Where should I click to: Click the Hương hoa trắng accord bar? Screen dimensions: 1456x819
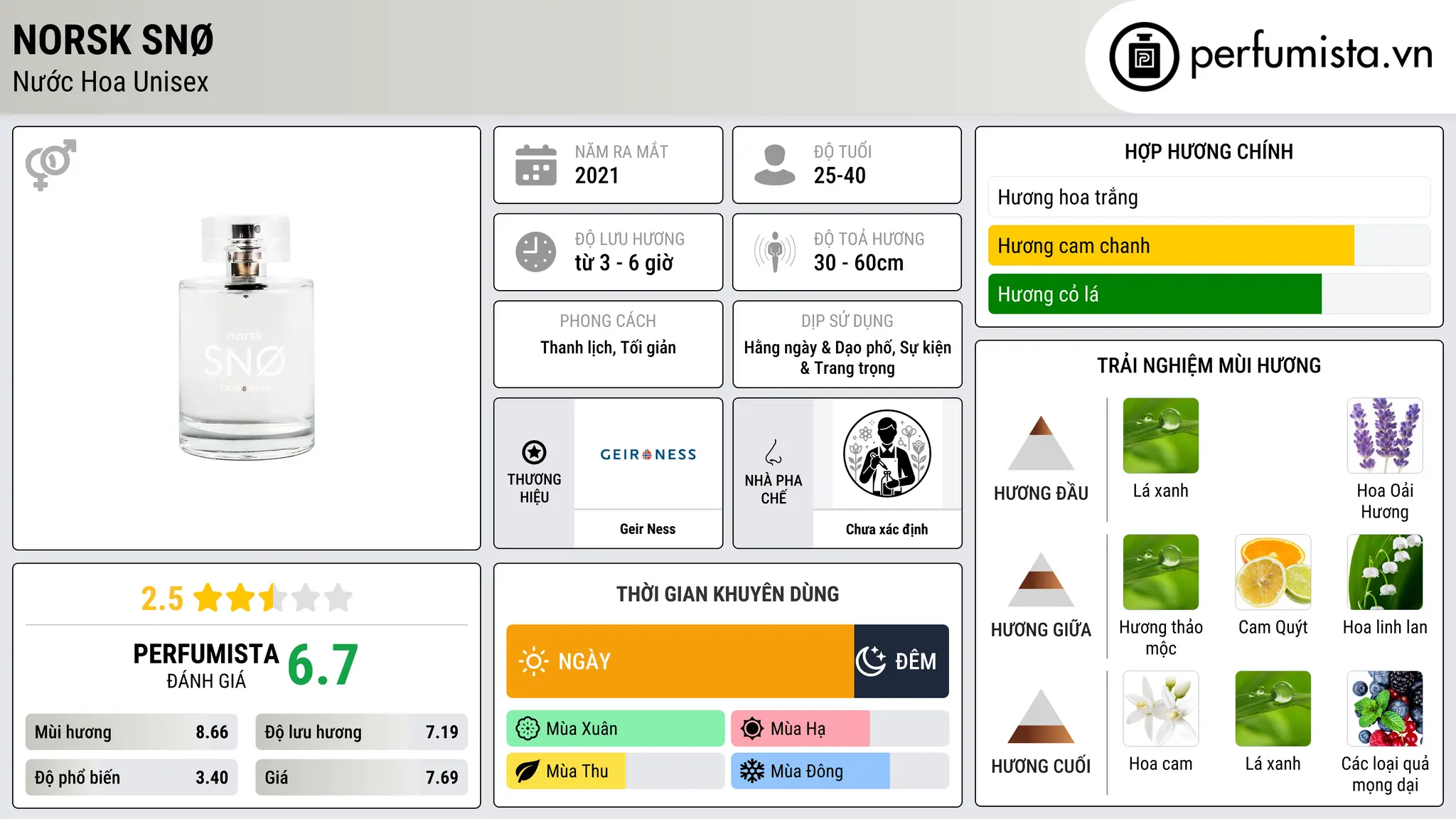pos(1209,197)
